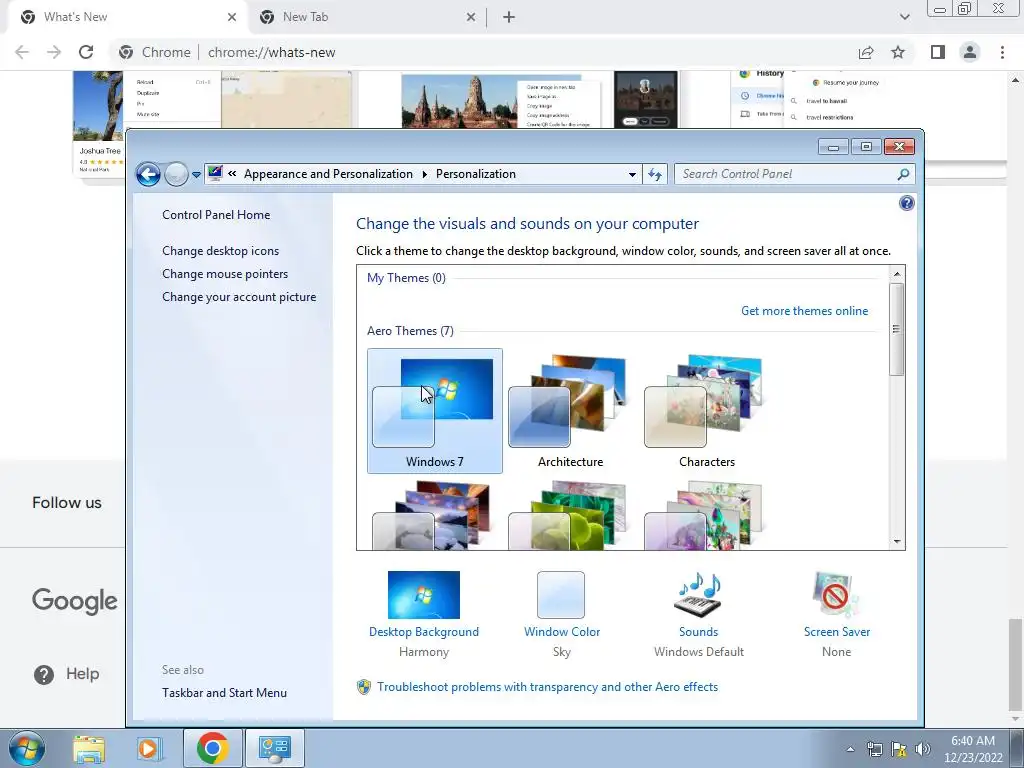Open Control Panel Home

tap(216, 215)
